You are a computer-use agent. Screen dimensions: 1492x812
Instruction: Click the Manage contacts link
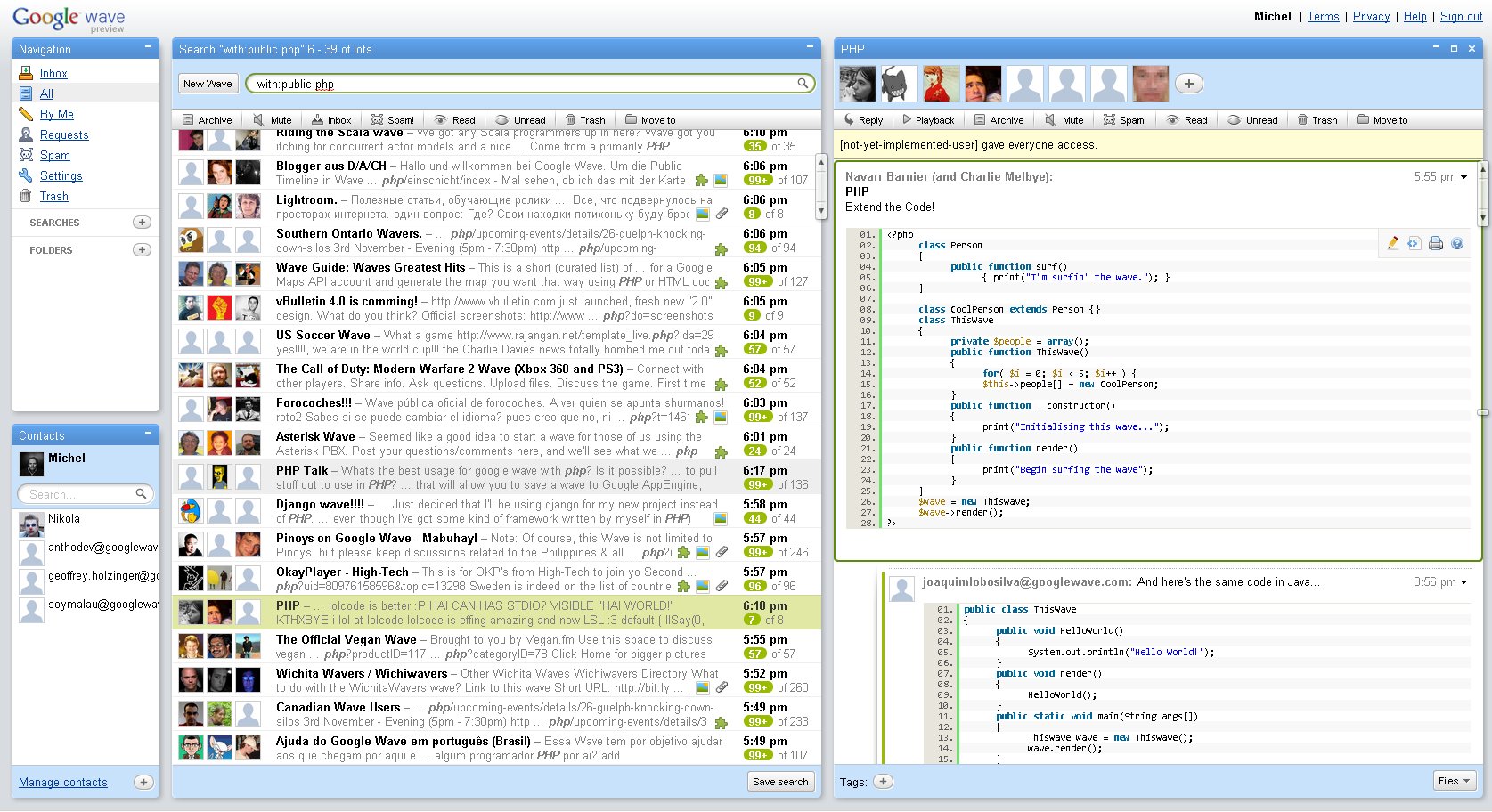[63, 782]
